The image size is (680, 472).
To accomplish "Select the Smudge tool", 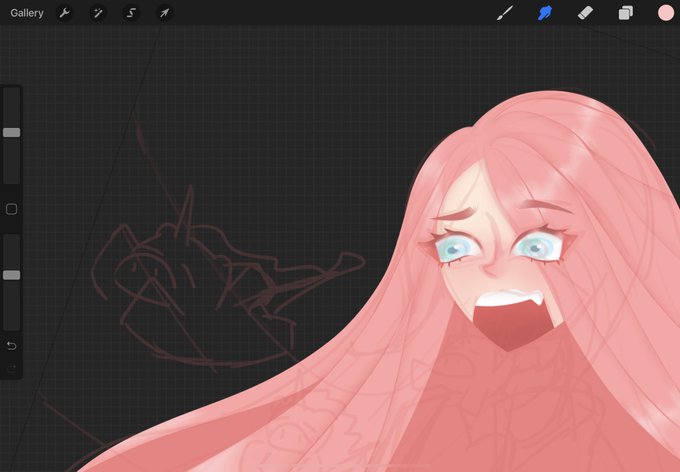I will coord(545,13).
